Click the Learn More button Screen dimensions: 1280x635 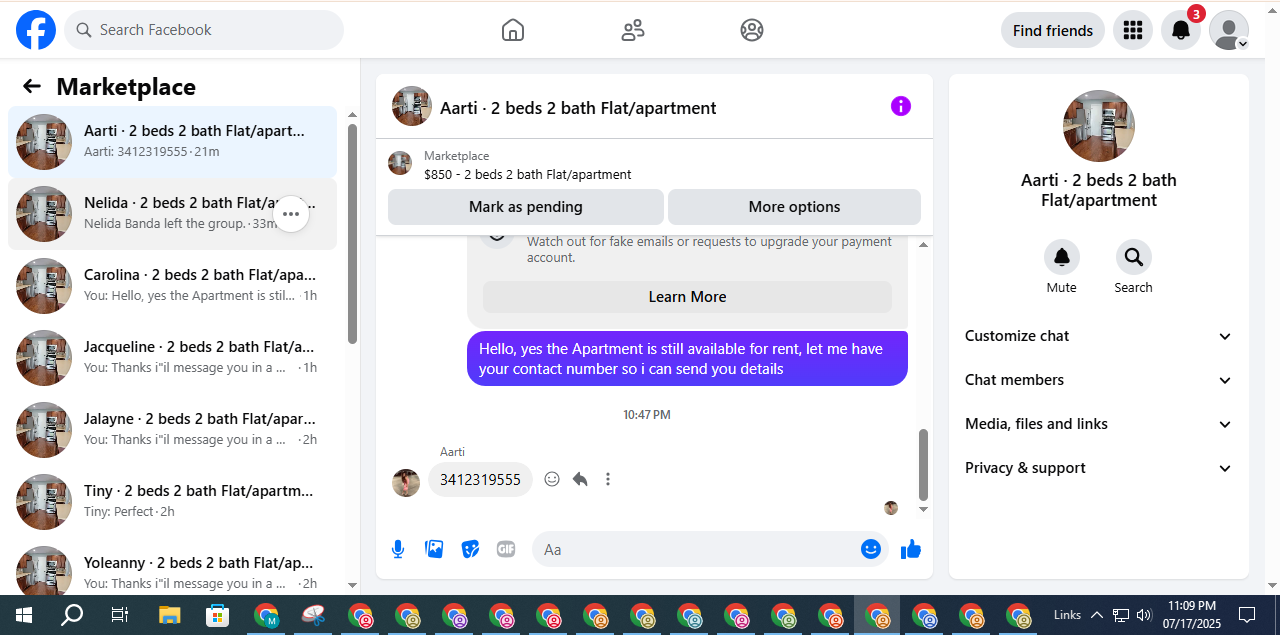tap(688, 297)
